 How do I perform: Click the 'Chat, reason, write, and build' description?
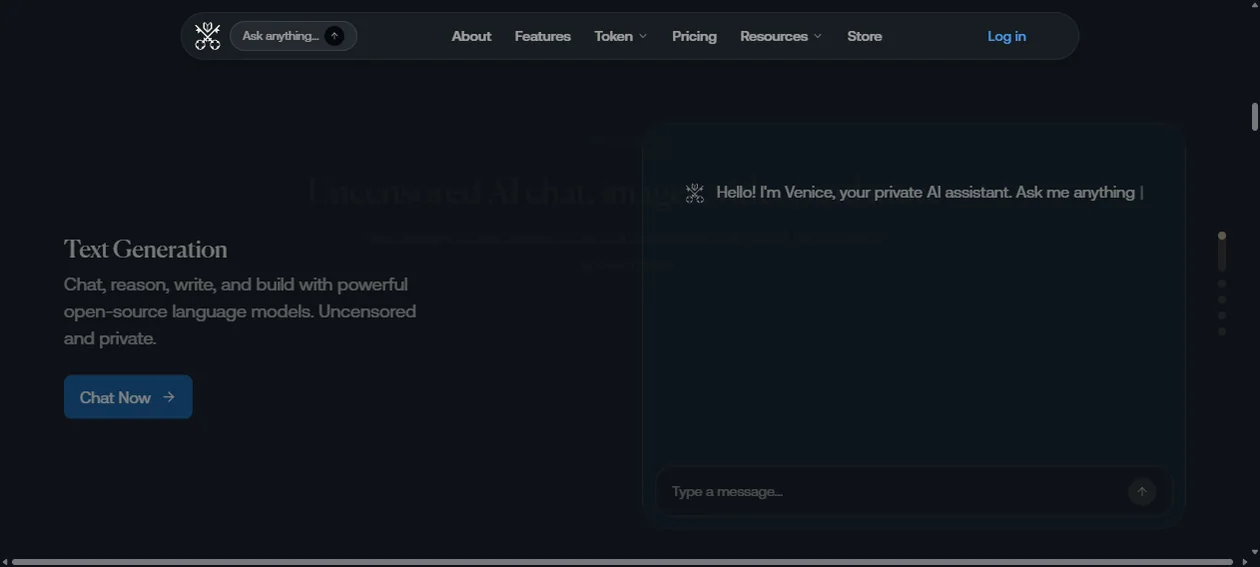(240, 311)
